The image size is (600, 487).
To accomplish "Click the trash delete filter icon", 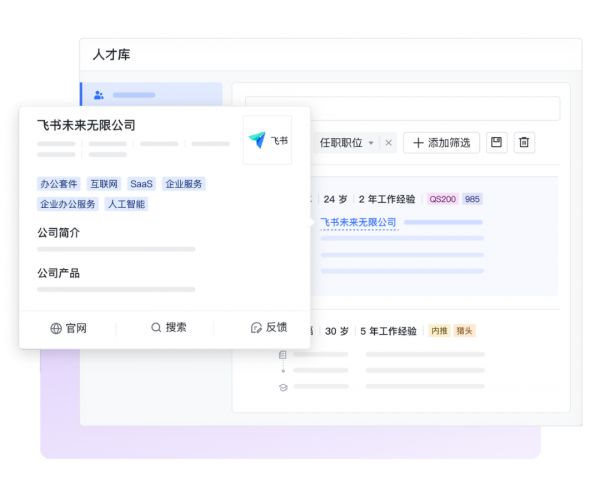I will [x=524, y=143].
